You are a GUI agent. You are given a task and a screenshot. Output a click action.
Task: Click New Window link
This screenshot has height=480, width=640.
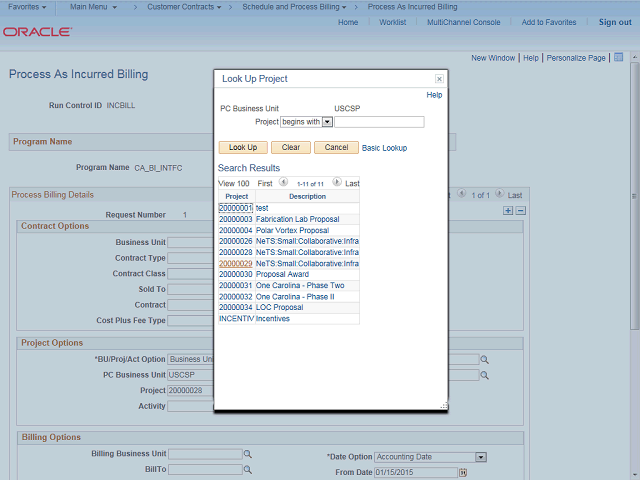pyautogui.click(x=493, y=58)
